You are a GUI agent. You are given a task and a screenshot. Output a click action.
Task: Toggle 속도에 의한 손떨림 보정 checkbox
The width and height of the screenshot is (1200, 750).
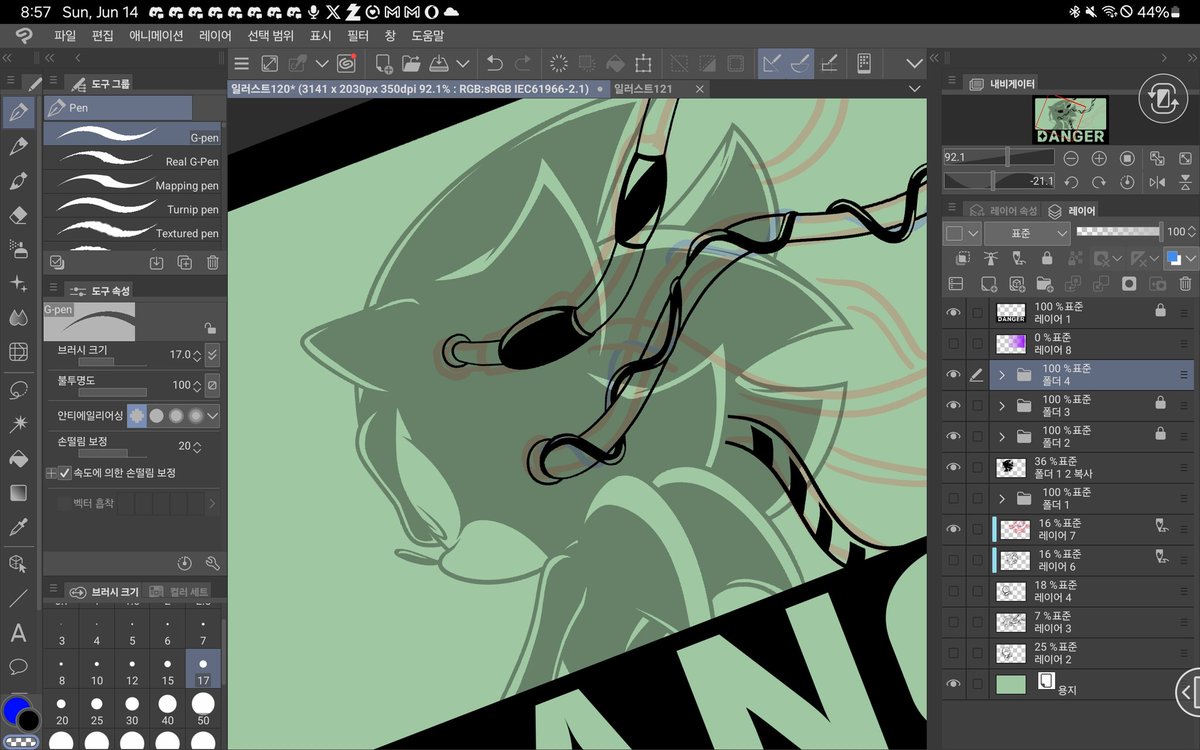[x=65, y=472]
